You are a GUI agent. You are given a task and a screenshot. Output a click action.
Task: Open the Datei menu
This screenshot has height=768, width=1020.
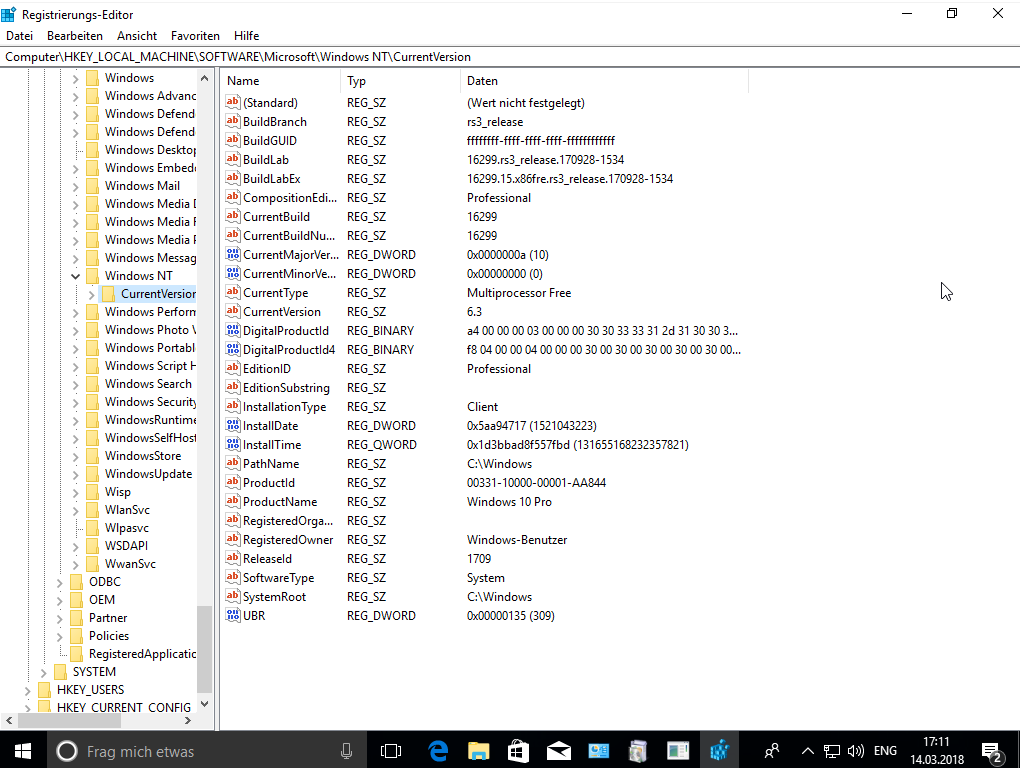20,36
